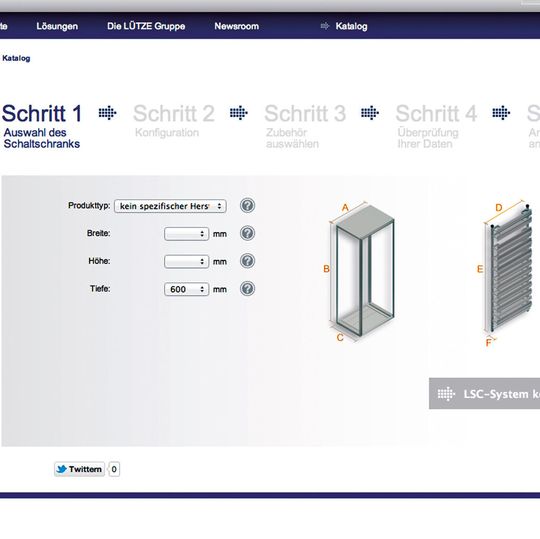Go to the Newsroom section

coord(237,26)
